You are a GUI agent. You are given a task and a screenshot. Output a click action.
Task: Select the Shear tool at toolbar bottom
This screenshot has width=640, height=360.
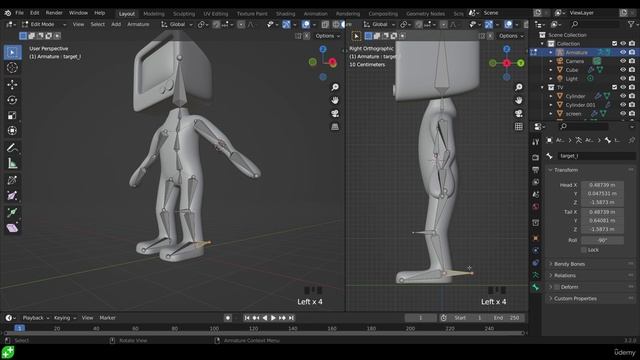12,228
